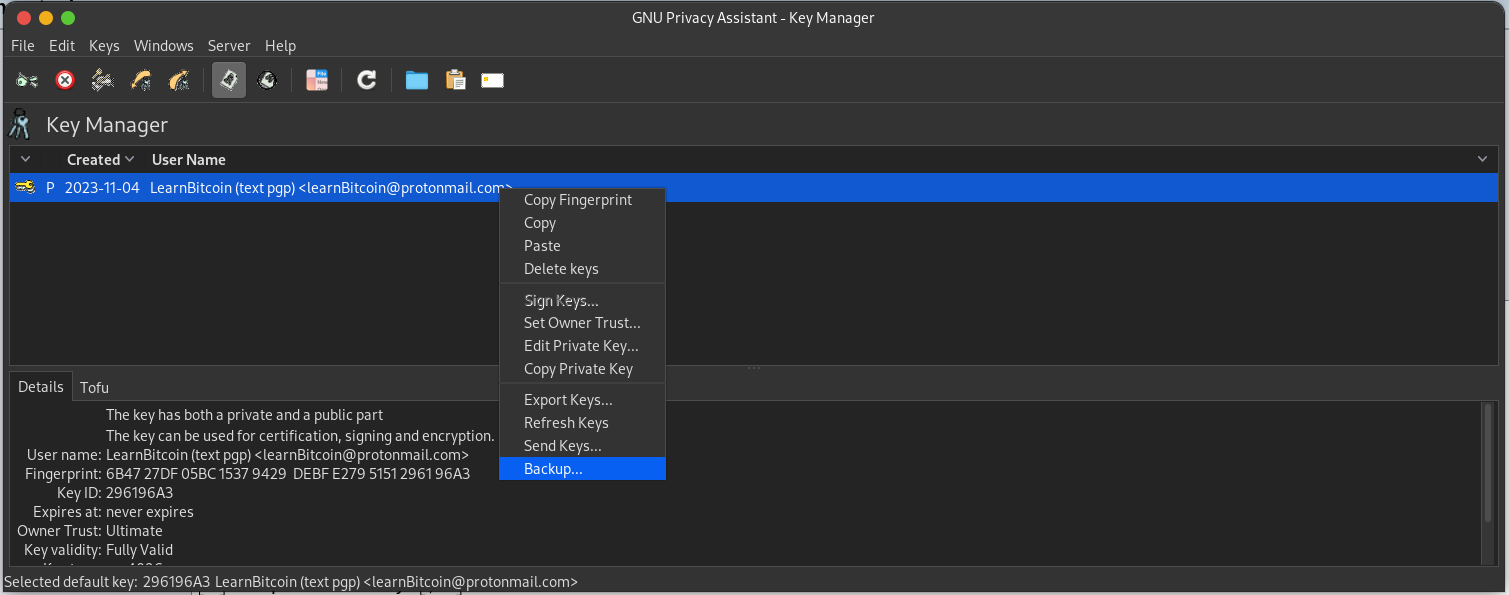This screenshot has height=595, width=1509.
Task: Open Preferences from the toolbar icon
Action: click(317, 80)
